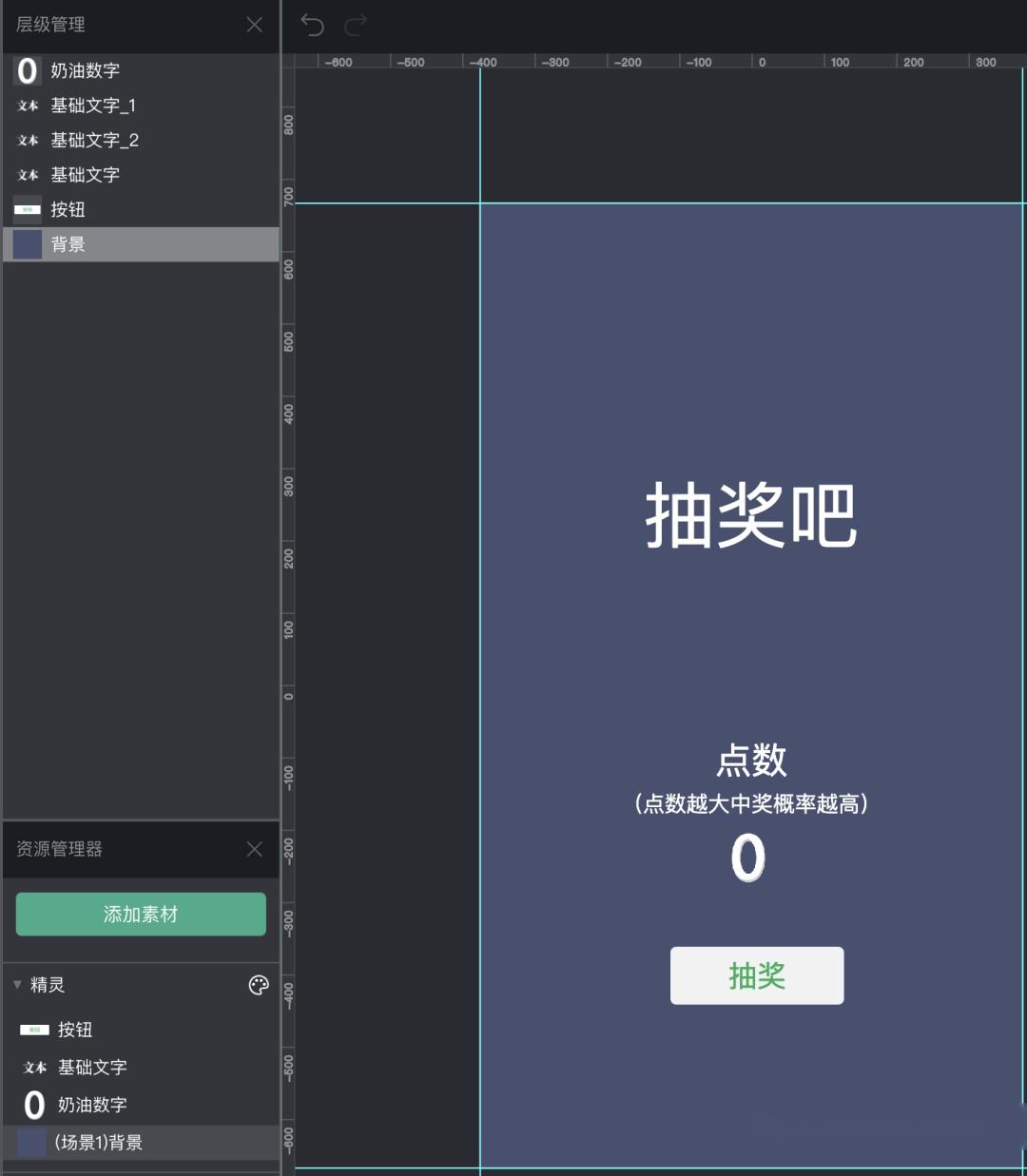1027x1176 pixels.
Task: Select the 奶油数字 layer in 层级管理
Action: coord(85,71)
